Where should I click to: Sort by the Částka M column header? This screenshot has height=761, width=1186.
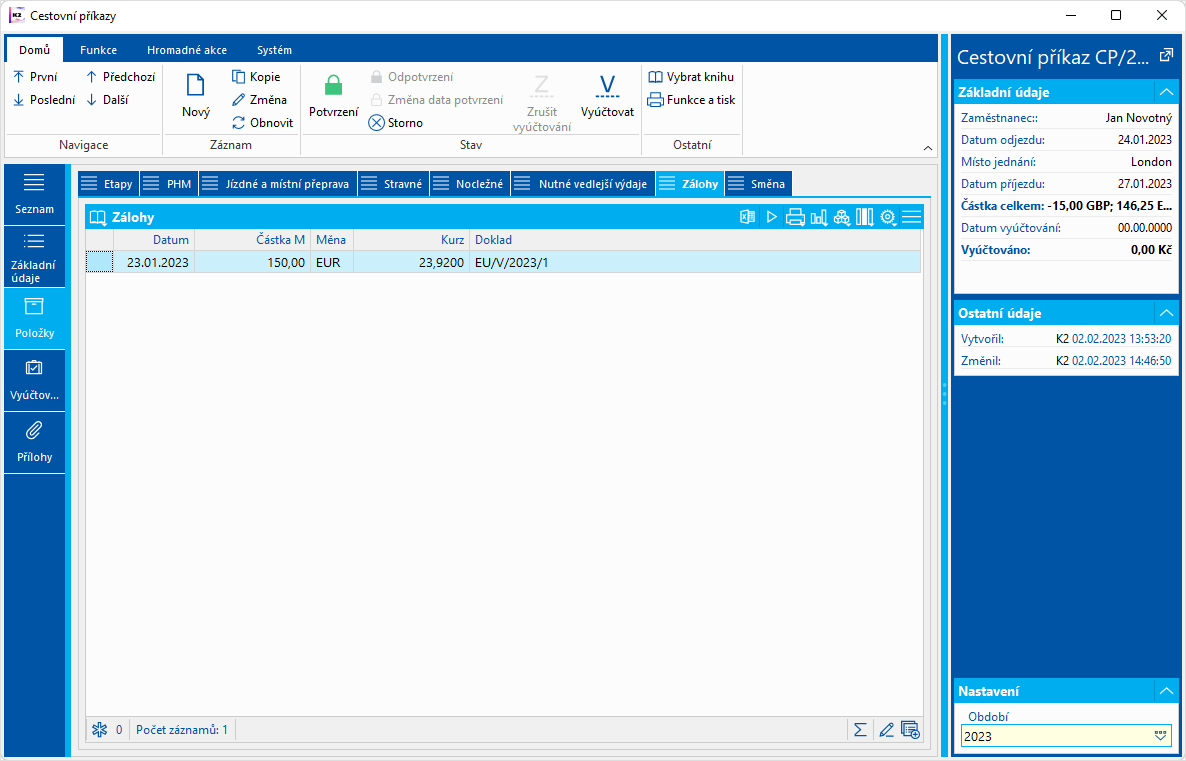coord(252,240)
